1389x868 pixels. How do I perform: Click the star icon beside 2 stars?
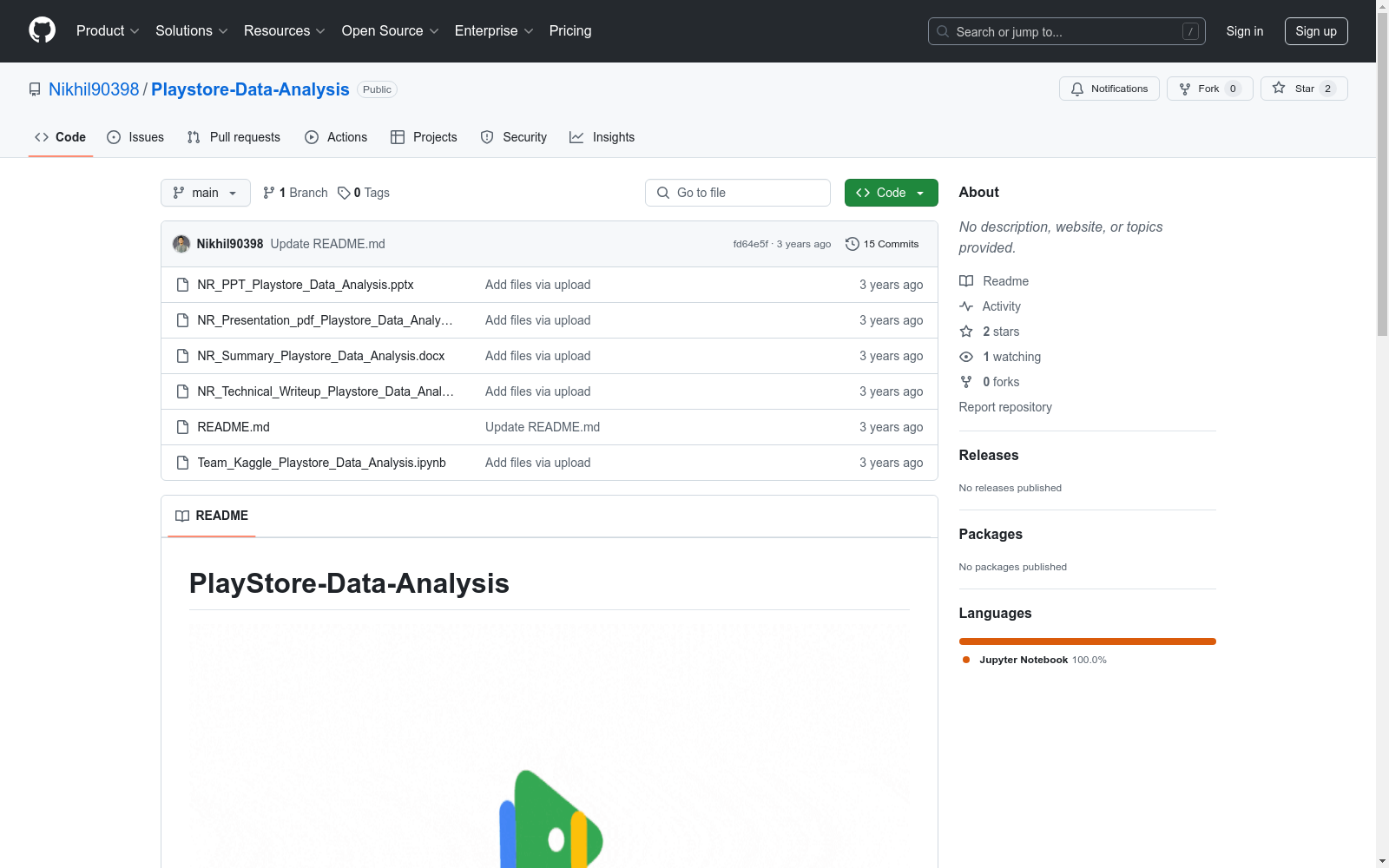(x=966, y=332)
